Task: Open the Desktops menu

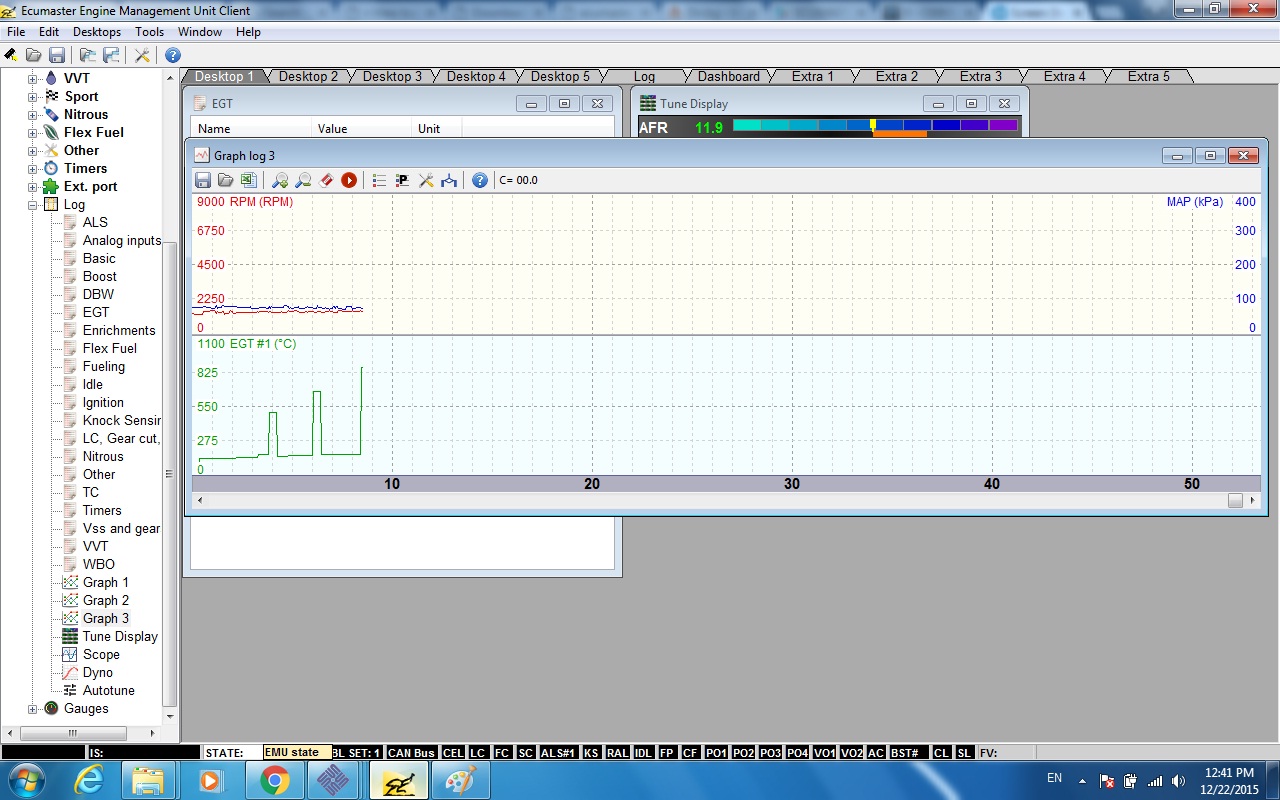Action: click(97, 32)
